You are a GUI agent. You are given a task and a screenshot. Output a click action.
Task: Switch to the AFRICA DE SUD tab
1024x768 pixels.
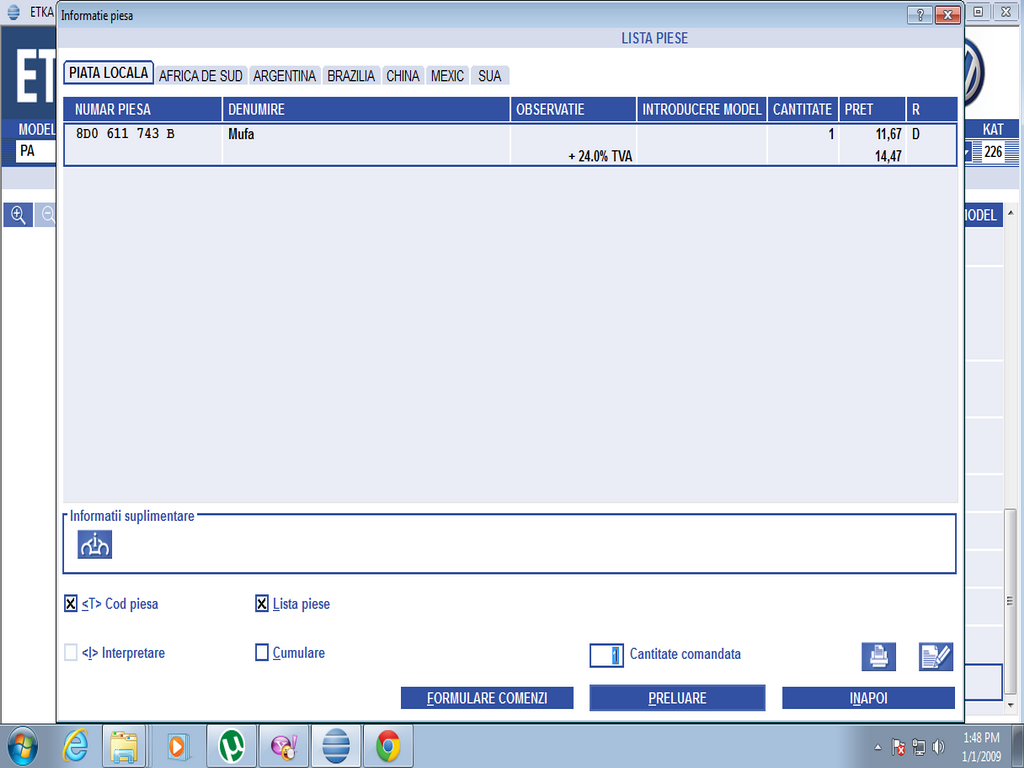pos(200,76)
